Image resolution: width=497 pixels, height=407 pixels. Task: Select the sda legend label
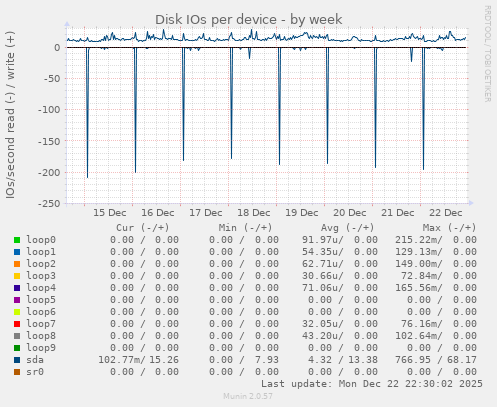[35, 360]
